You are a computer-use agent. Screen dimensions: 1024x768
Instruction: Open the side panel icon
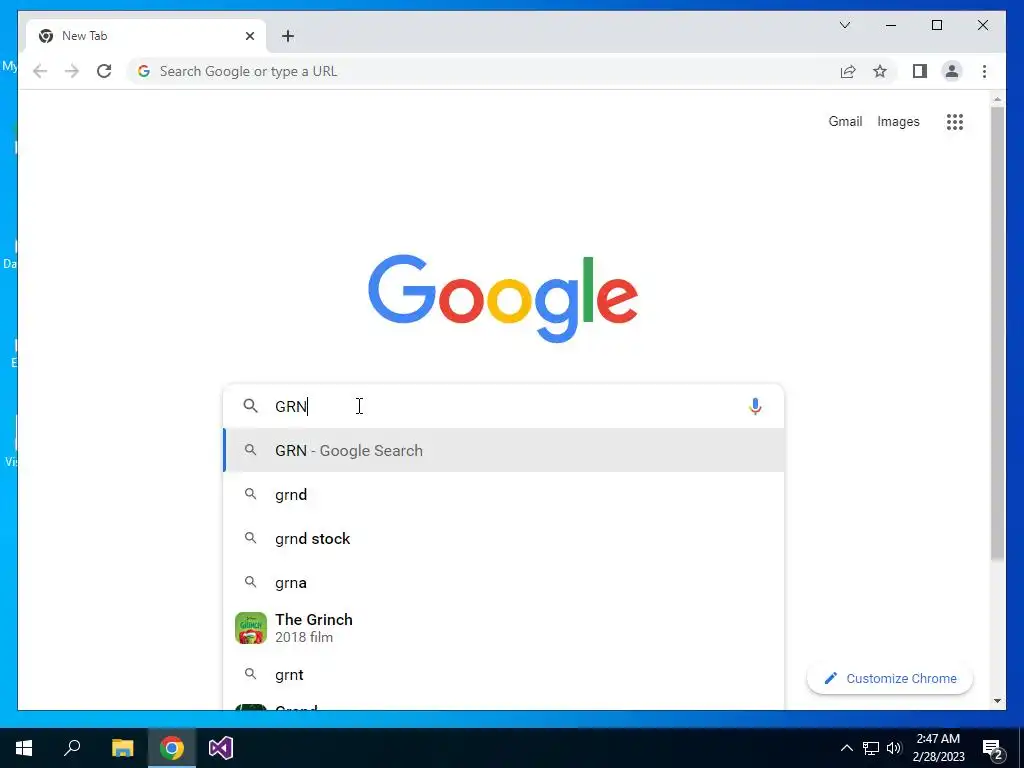[920, 71]
